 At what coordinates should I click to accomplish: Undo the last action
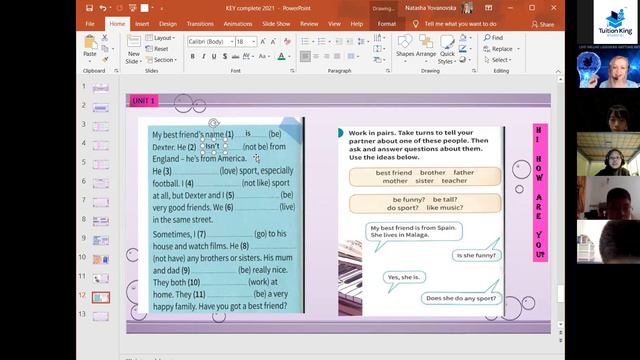pyautogui.click(x=102, y=8)
